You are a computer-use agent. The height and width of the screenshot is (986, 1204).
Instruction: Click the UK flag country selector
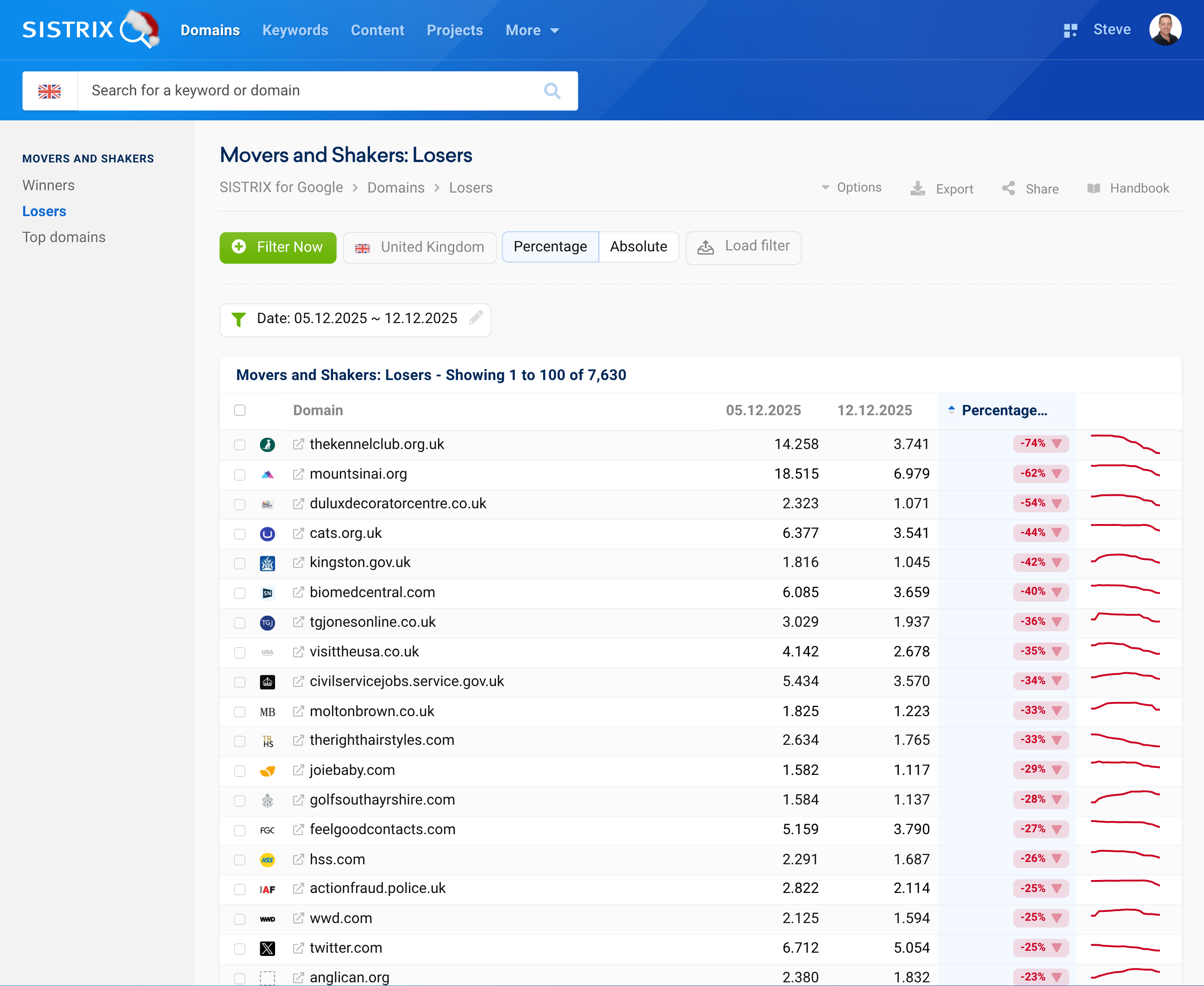click(50, 91)
